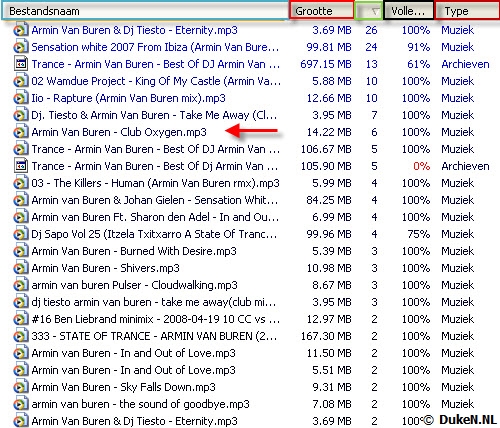This screenshot has width=500, height=428.
Task: Select the icon for the Sharon den Adel track
Action: pos(20,217)
